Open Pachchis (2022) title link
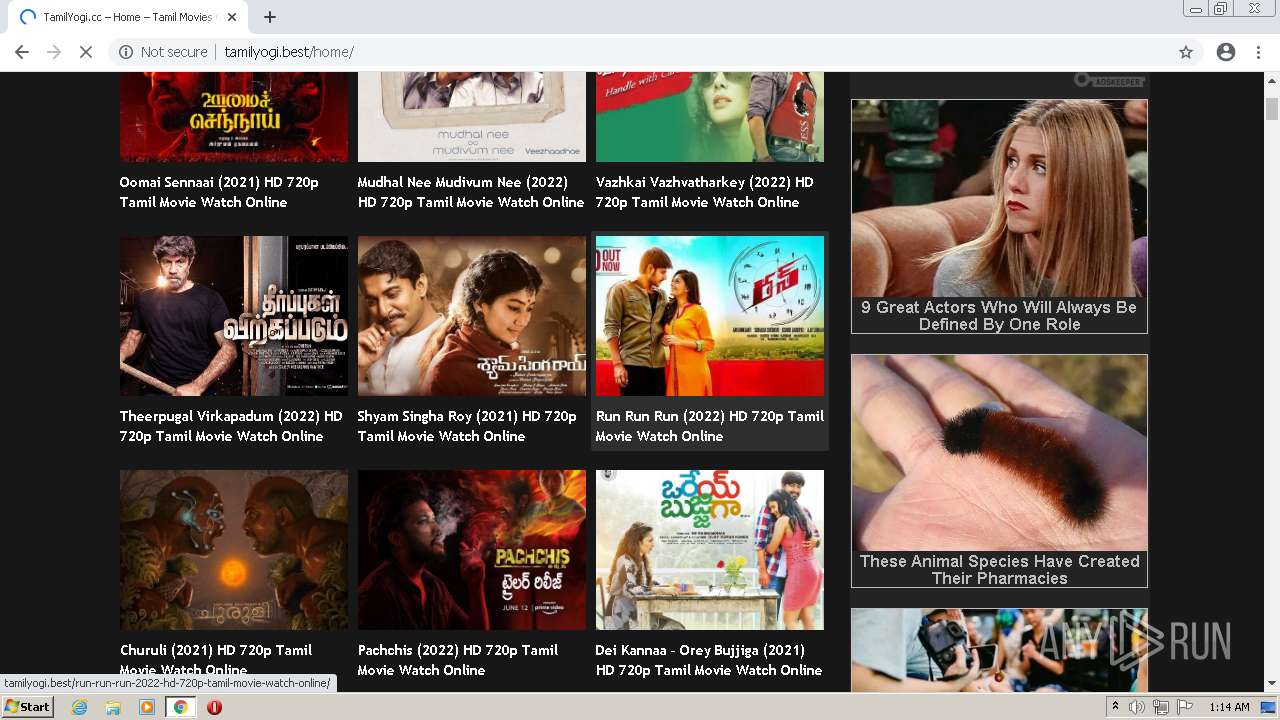This screenshot has width=1280, height=720. pos(458,660)
